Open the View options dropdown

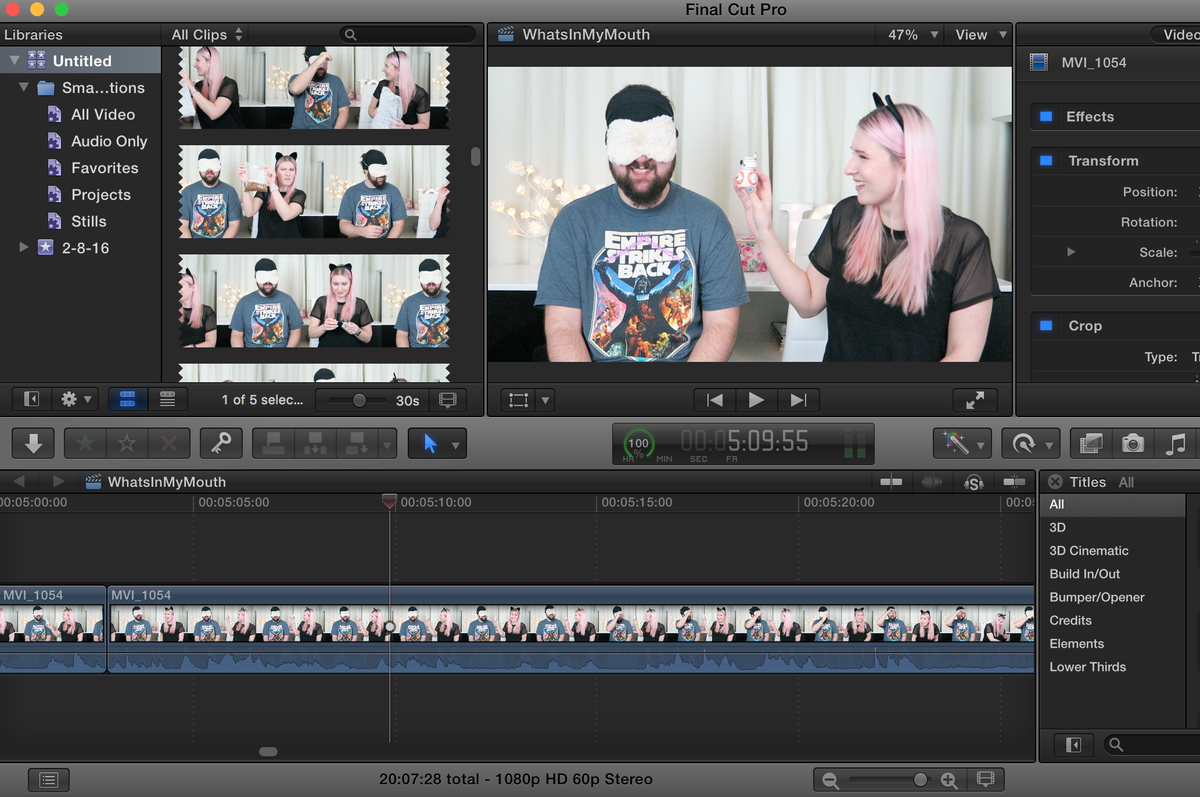point(980,34)
